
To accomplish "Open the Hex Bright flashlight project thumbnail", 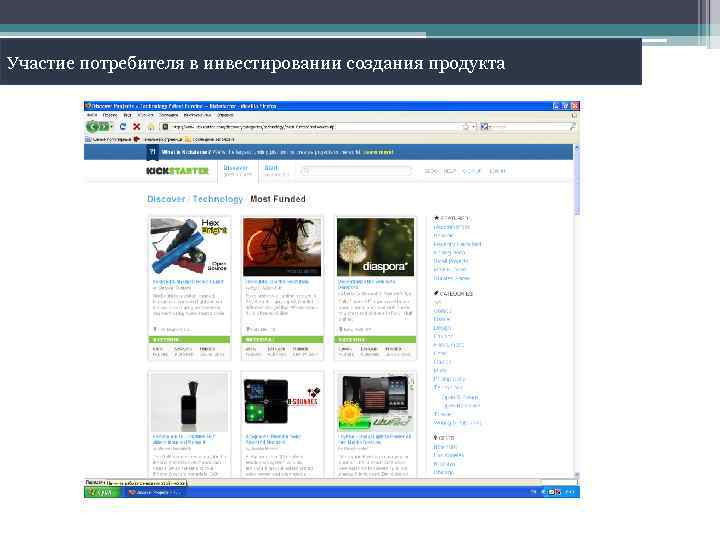I will click(x=189, y=247).
